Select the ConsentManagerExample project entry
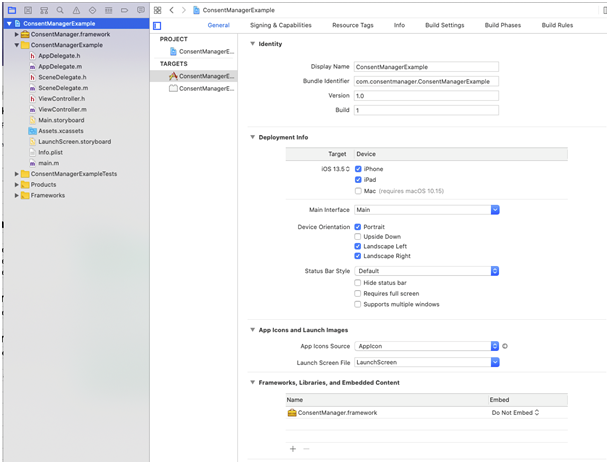The image size is (609, 464). click(x=194, y=51)
